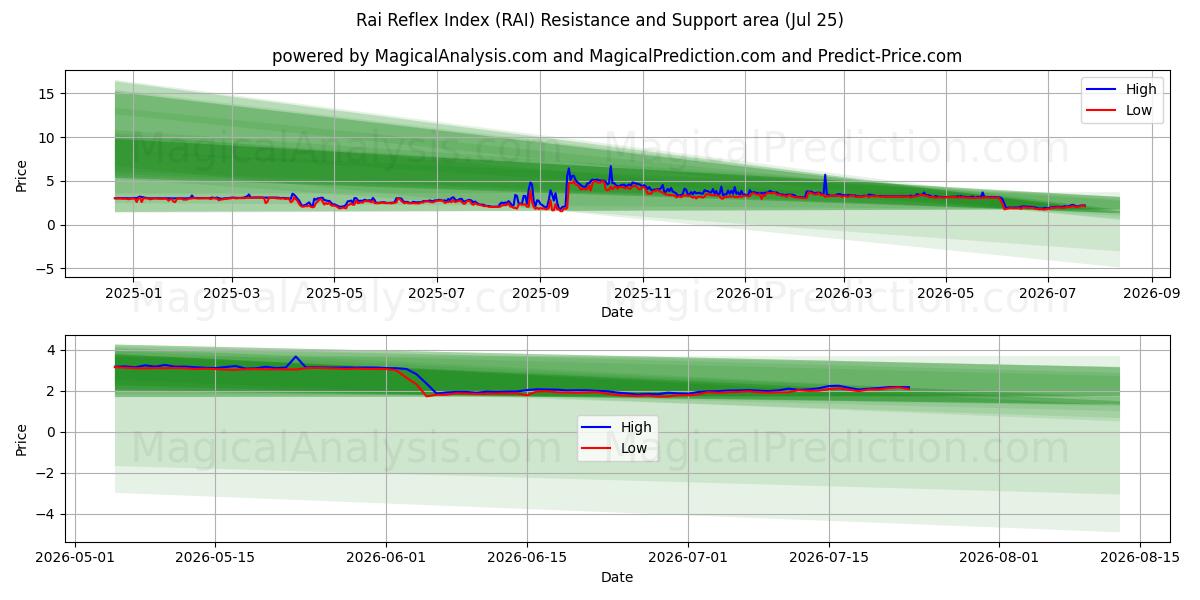Click the '2026-09' x-axis label on the top chart
This screenshot has height=600, width=1200.
point(1151,293)
